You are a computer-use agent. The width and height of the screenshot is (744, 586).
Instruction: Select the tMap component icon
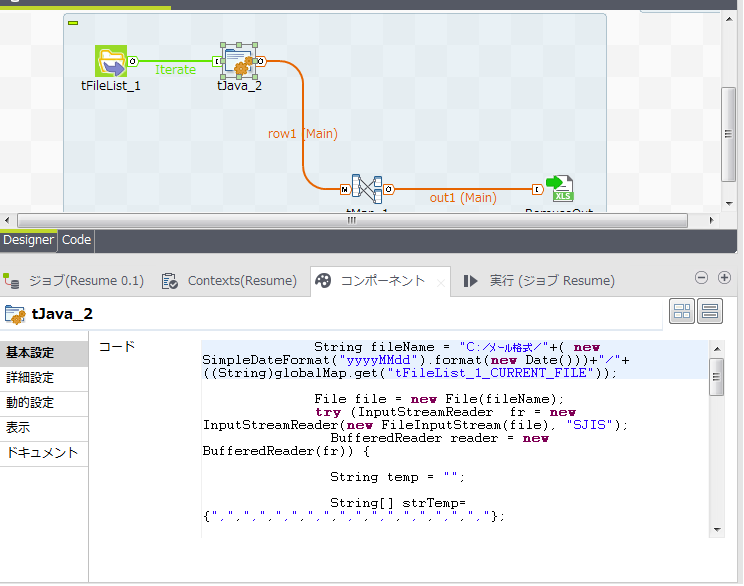[x=367, y=188]
